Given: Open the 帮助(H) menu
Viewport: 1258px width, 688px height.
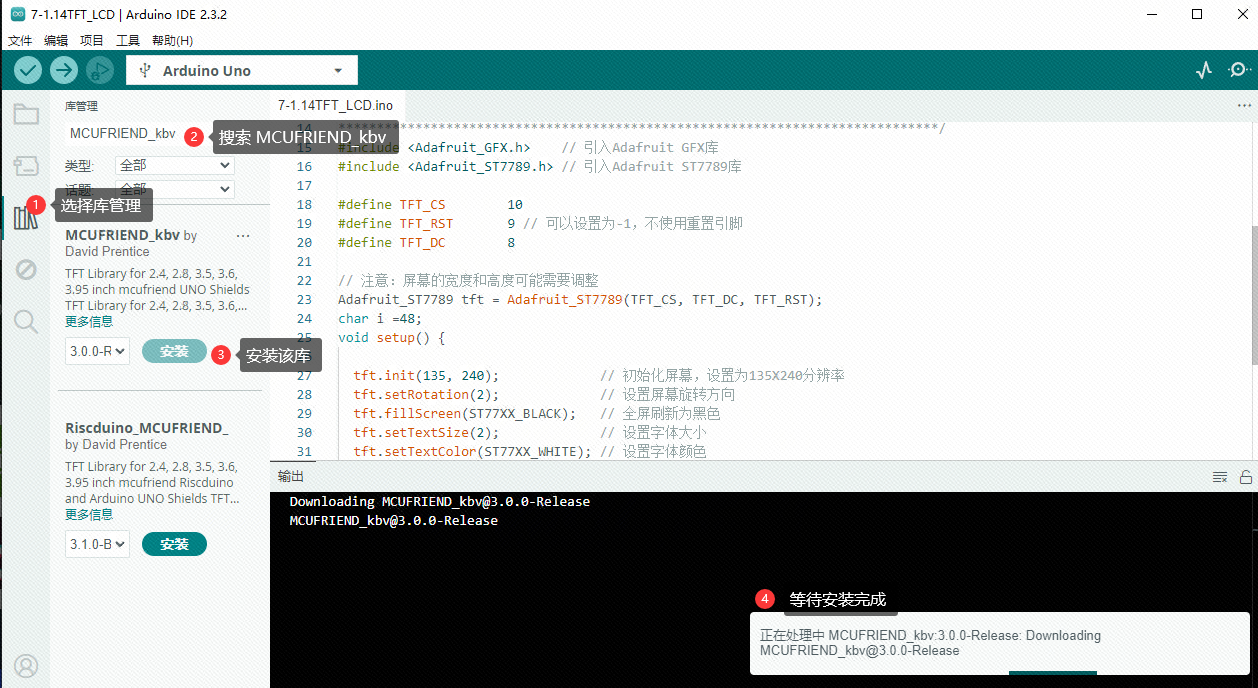Looking at the screenshot, I should coord(172,40).
